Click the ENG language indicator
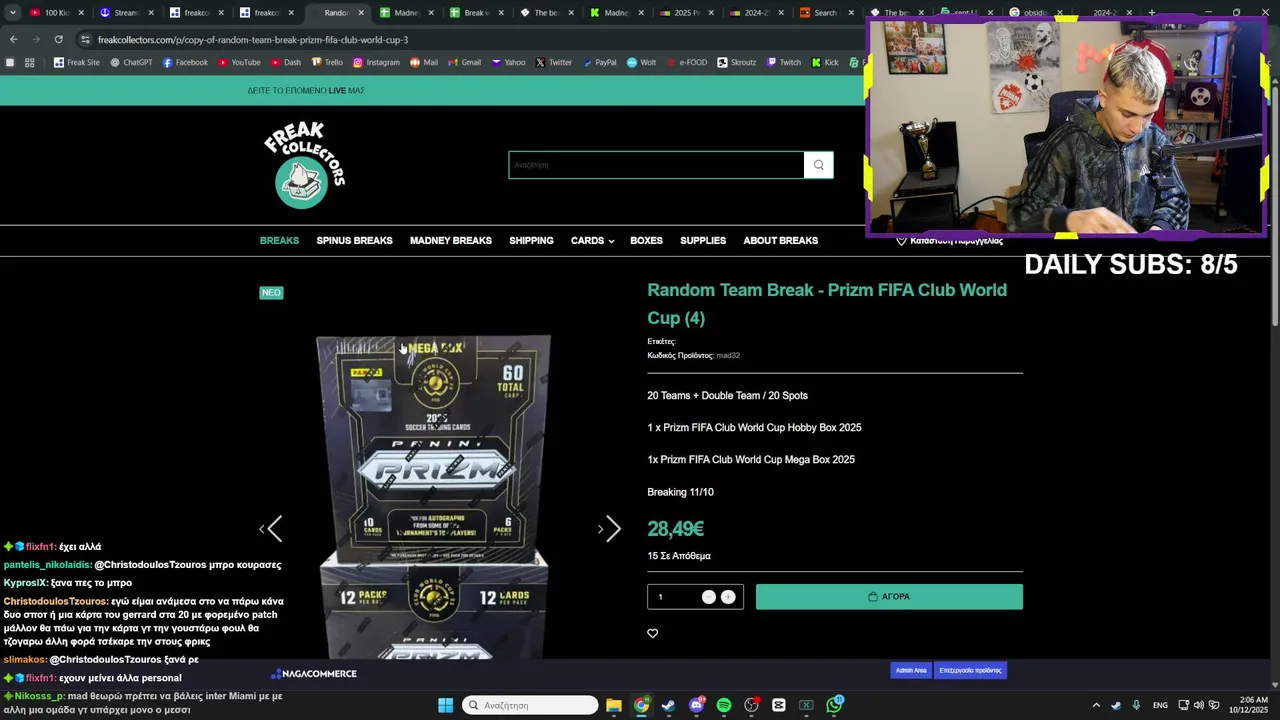This screenshot has height=720, width=1280. point(1160,705)
